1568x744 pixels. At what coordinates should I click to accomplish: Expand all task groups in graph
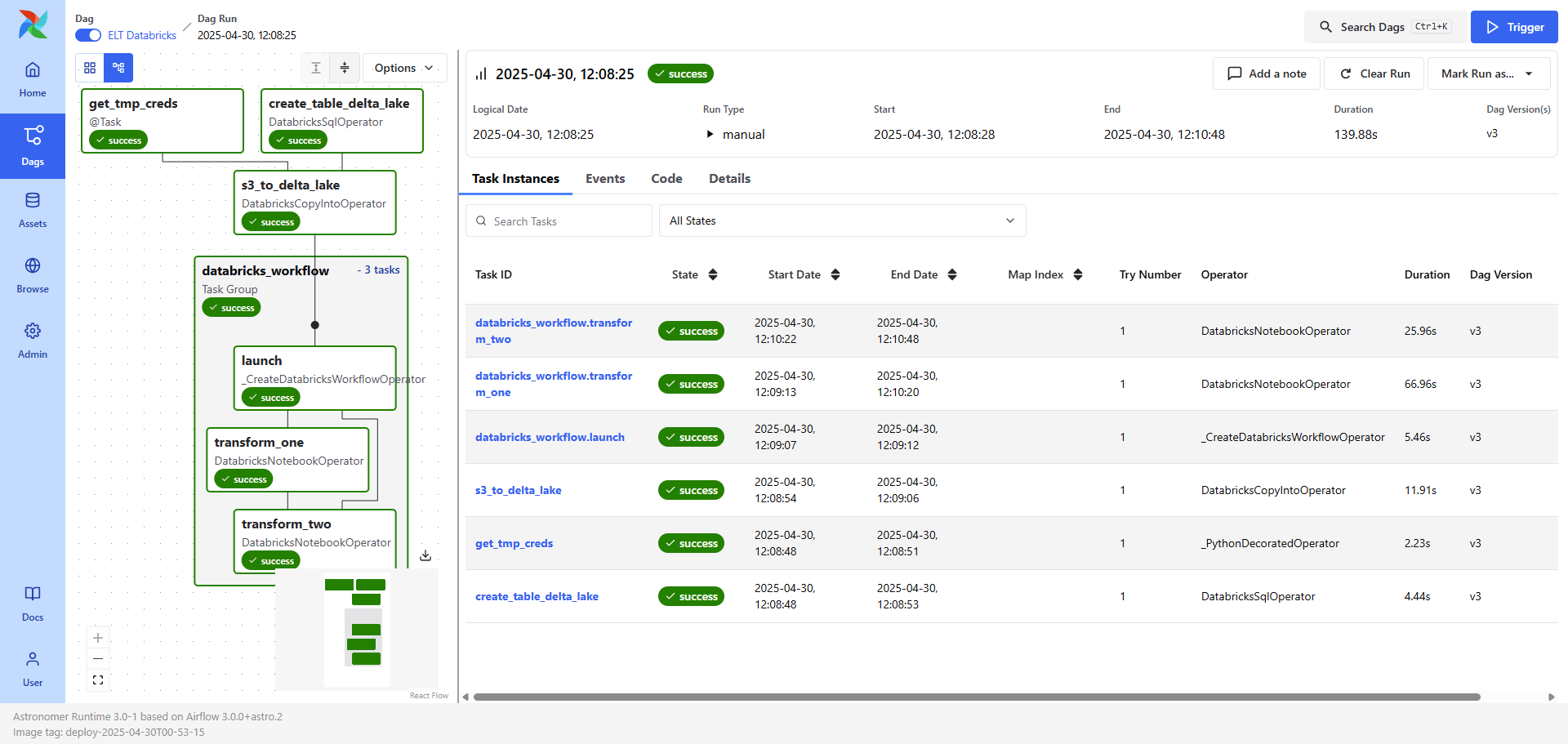(x=316, y=68)
